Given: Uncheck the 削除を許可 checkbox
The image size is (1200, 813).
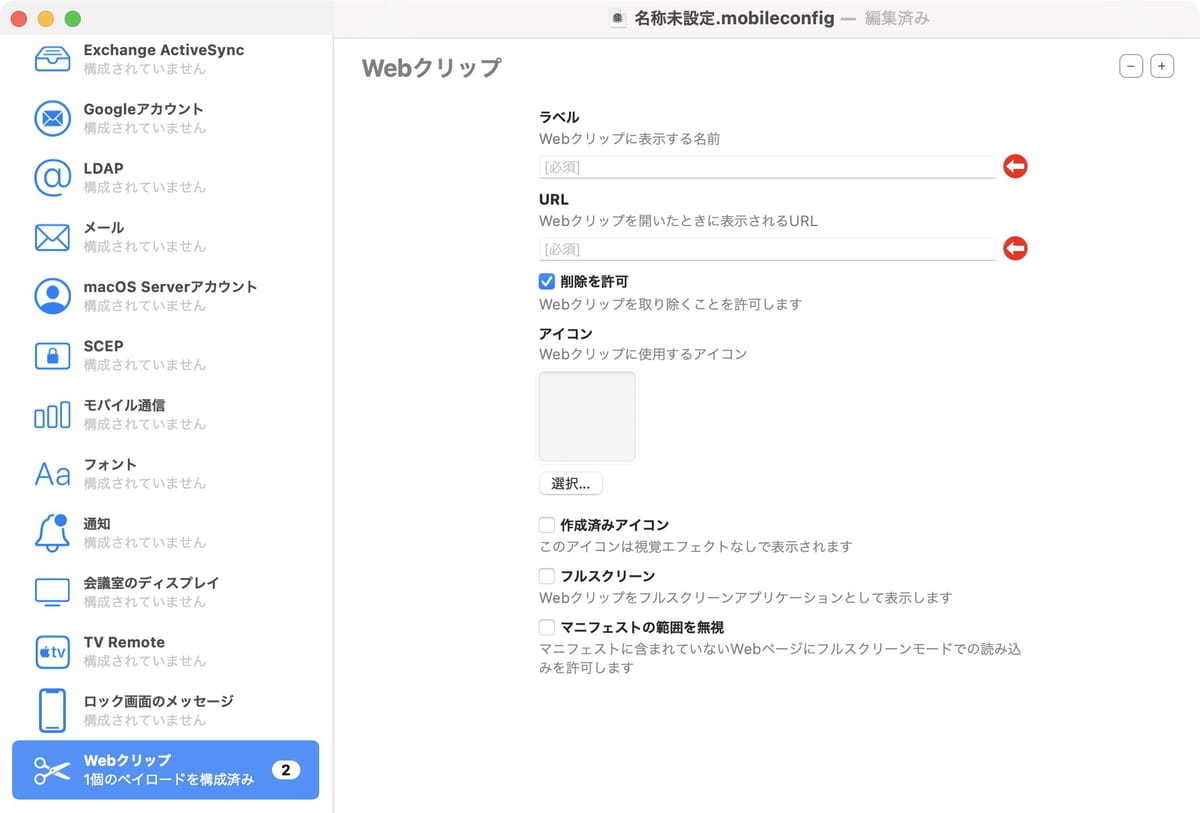Looking at the screenshot, I should pyautogui.click(x=547, y=282).
